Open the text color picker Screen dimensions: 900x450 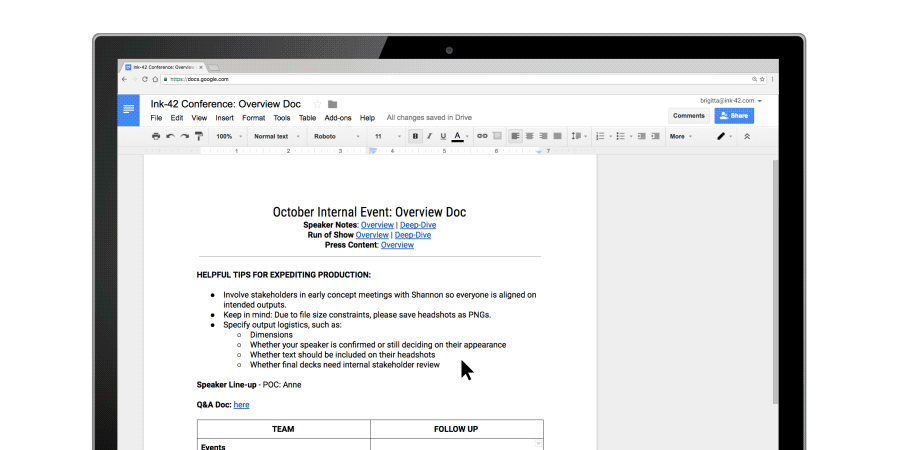point(458,136)
